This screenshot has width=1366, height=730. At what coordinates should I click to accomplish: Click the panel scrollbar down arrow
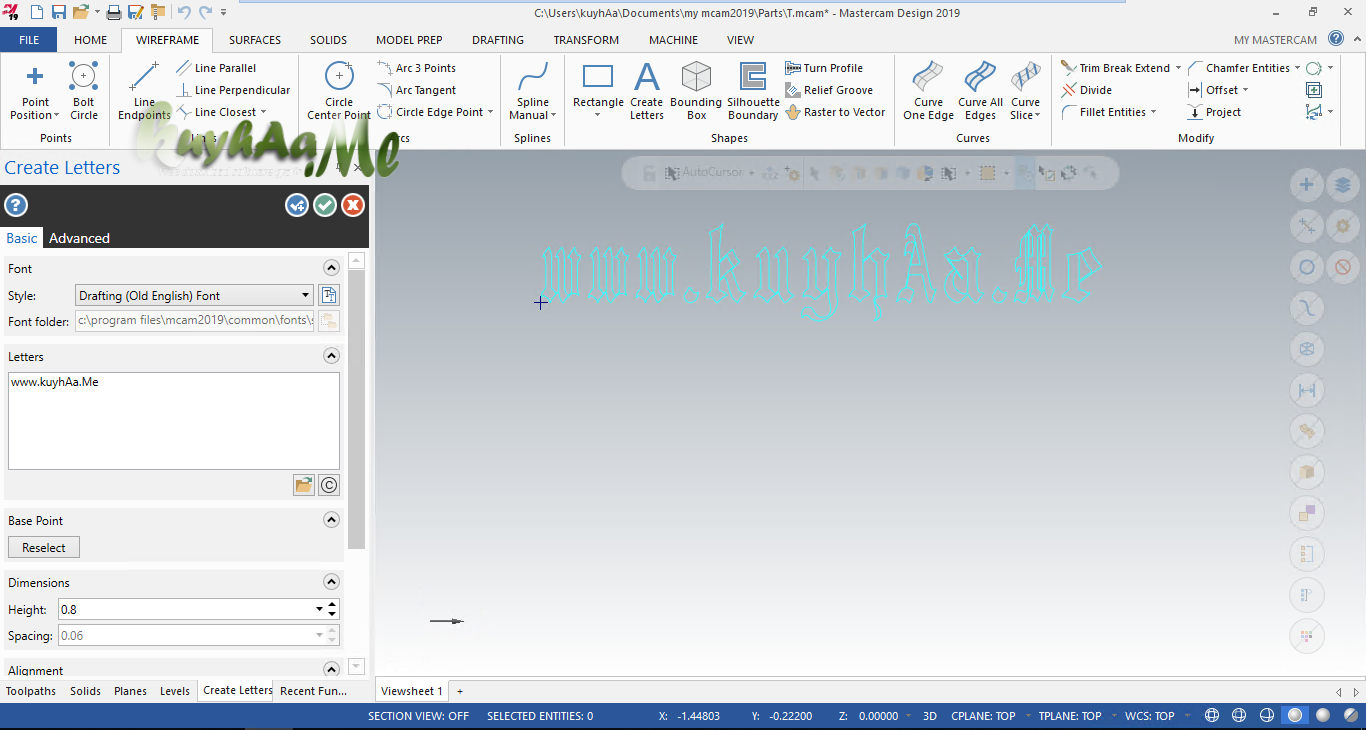point(357,667)
